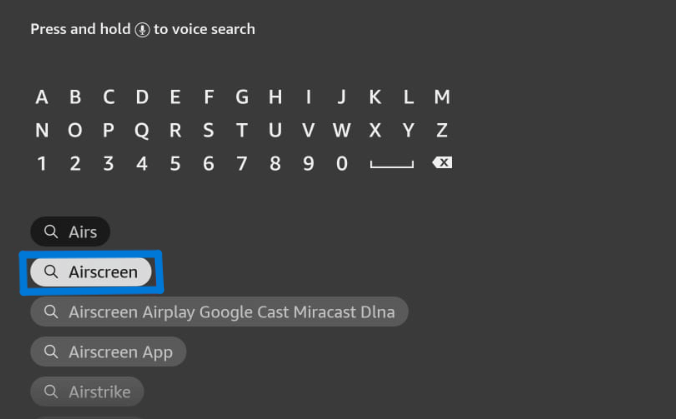Screen dimensions: 676x419
Task: Tap the letter M key
Action: pyautogui.click(x=442, y=97)
